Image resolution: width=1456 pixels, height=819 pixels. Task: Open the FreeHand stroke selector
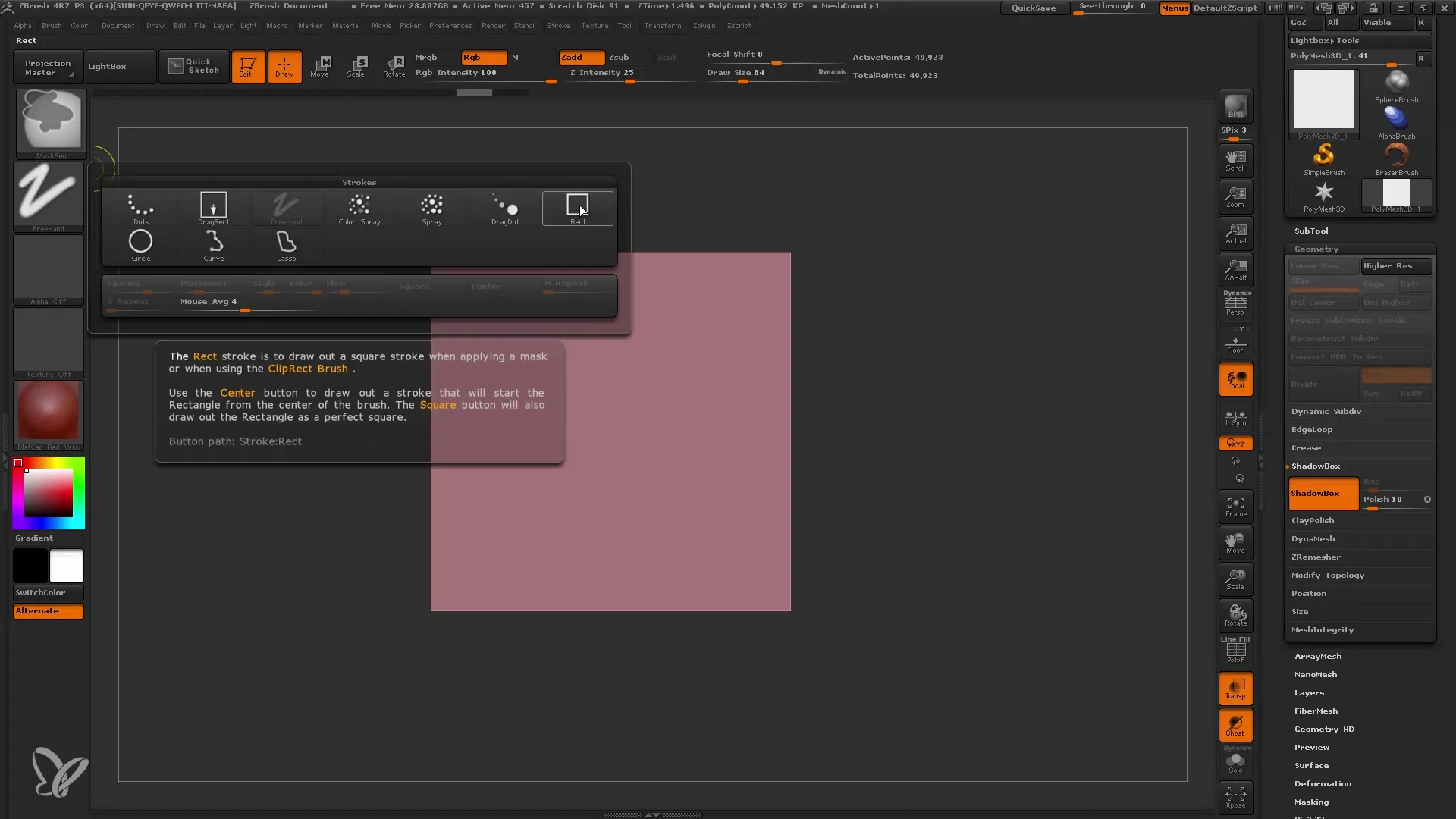click(49, 196)
